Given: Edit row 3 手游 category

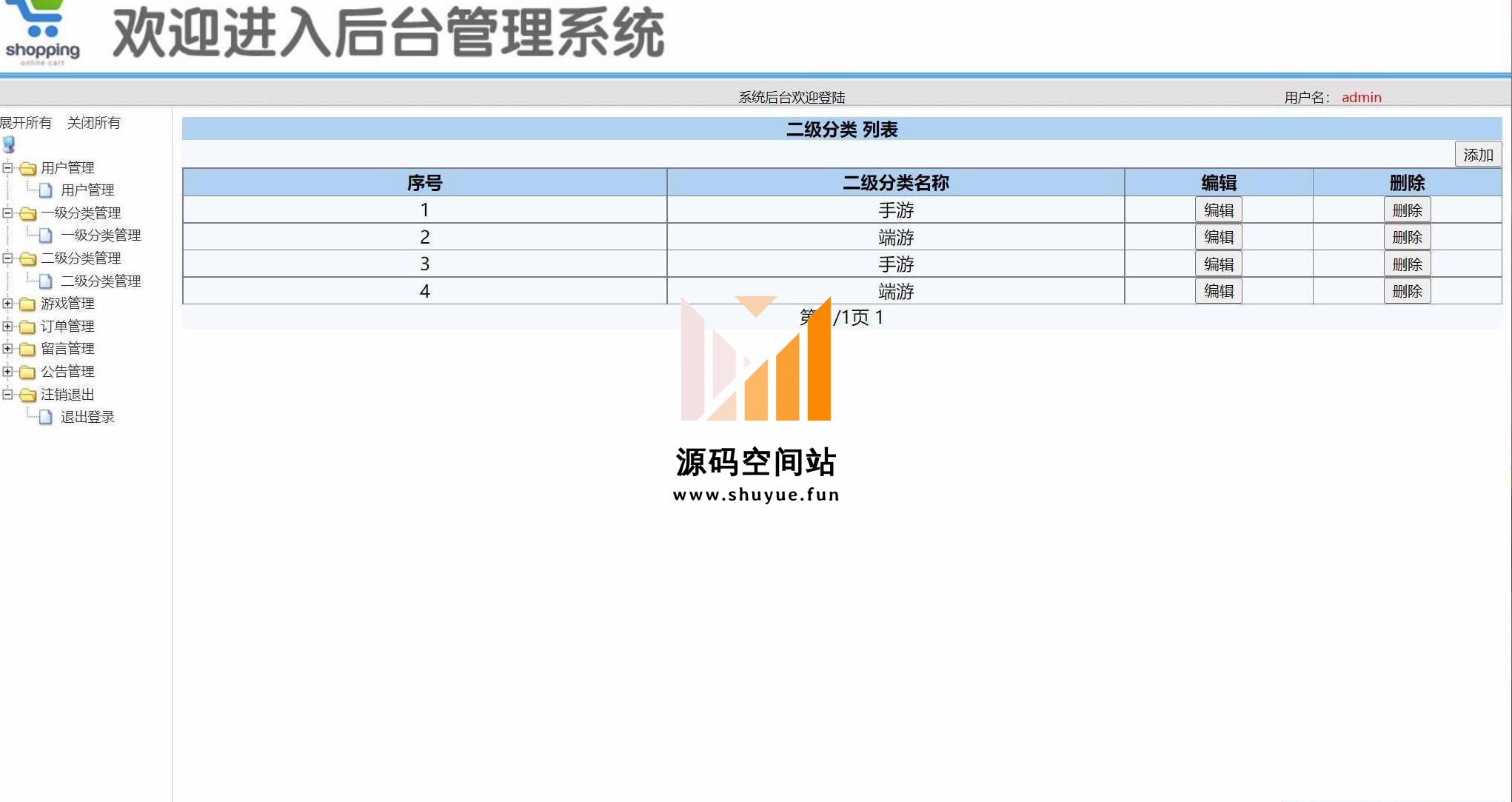Looking at the screenshot, I should click(1218, 264).
